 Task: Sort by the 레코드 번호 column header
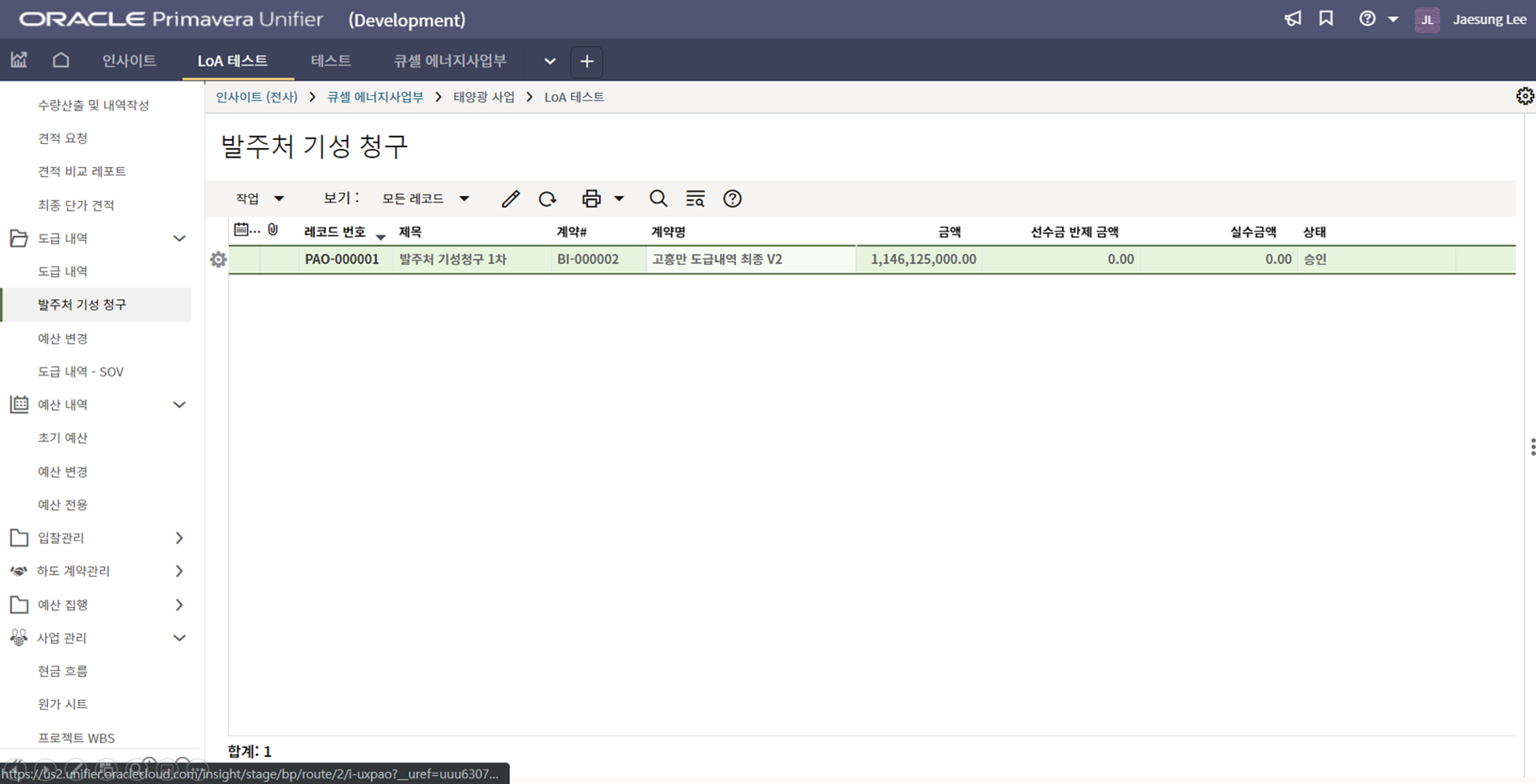[335, 232]
